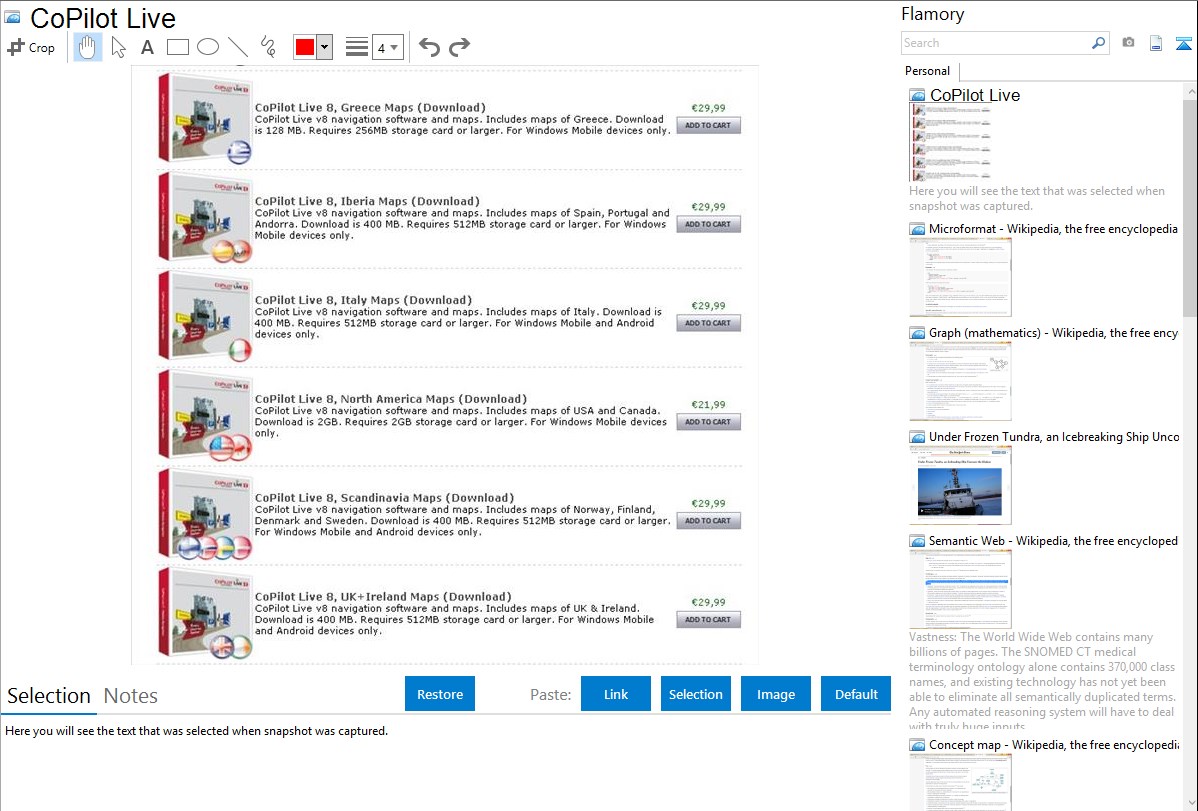Click icon next to Microformat snapshot entry
1198x811 pixels.
tap(917, 229)
